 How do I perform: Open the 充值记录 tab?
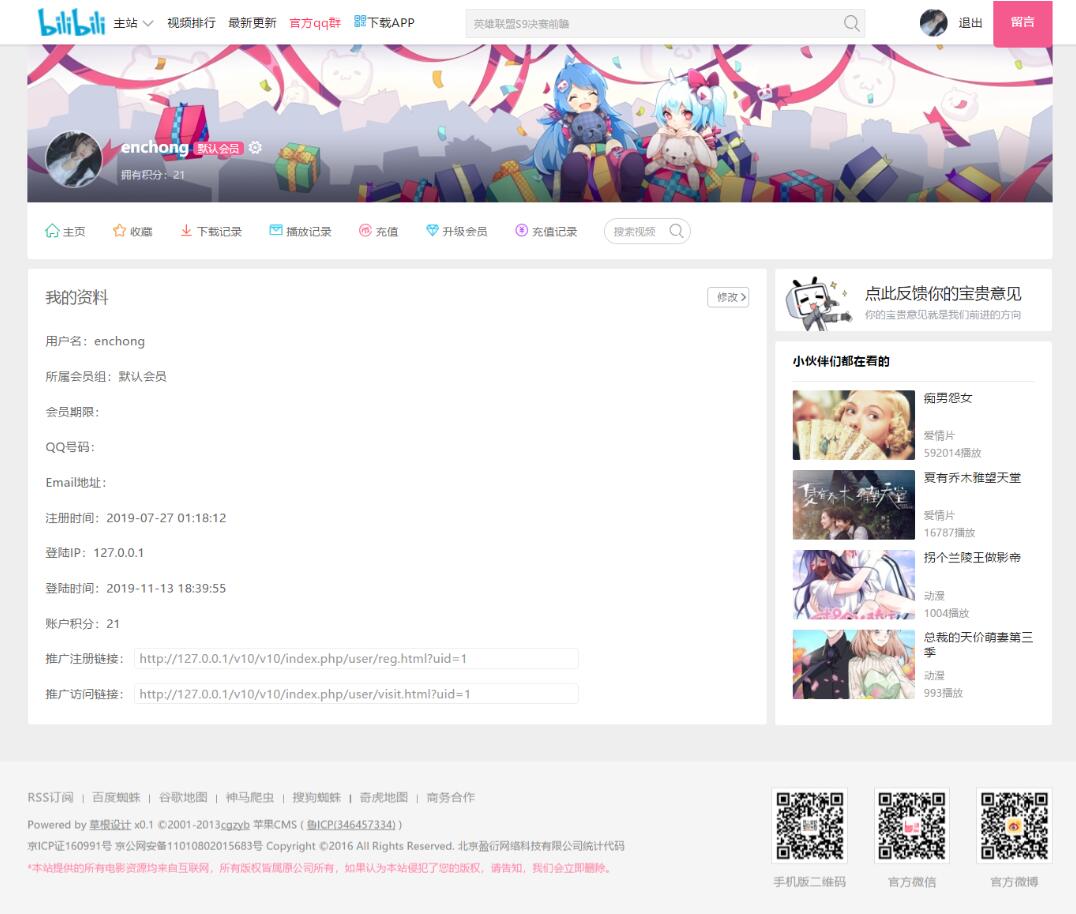[546, 231]
